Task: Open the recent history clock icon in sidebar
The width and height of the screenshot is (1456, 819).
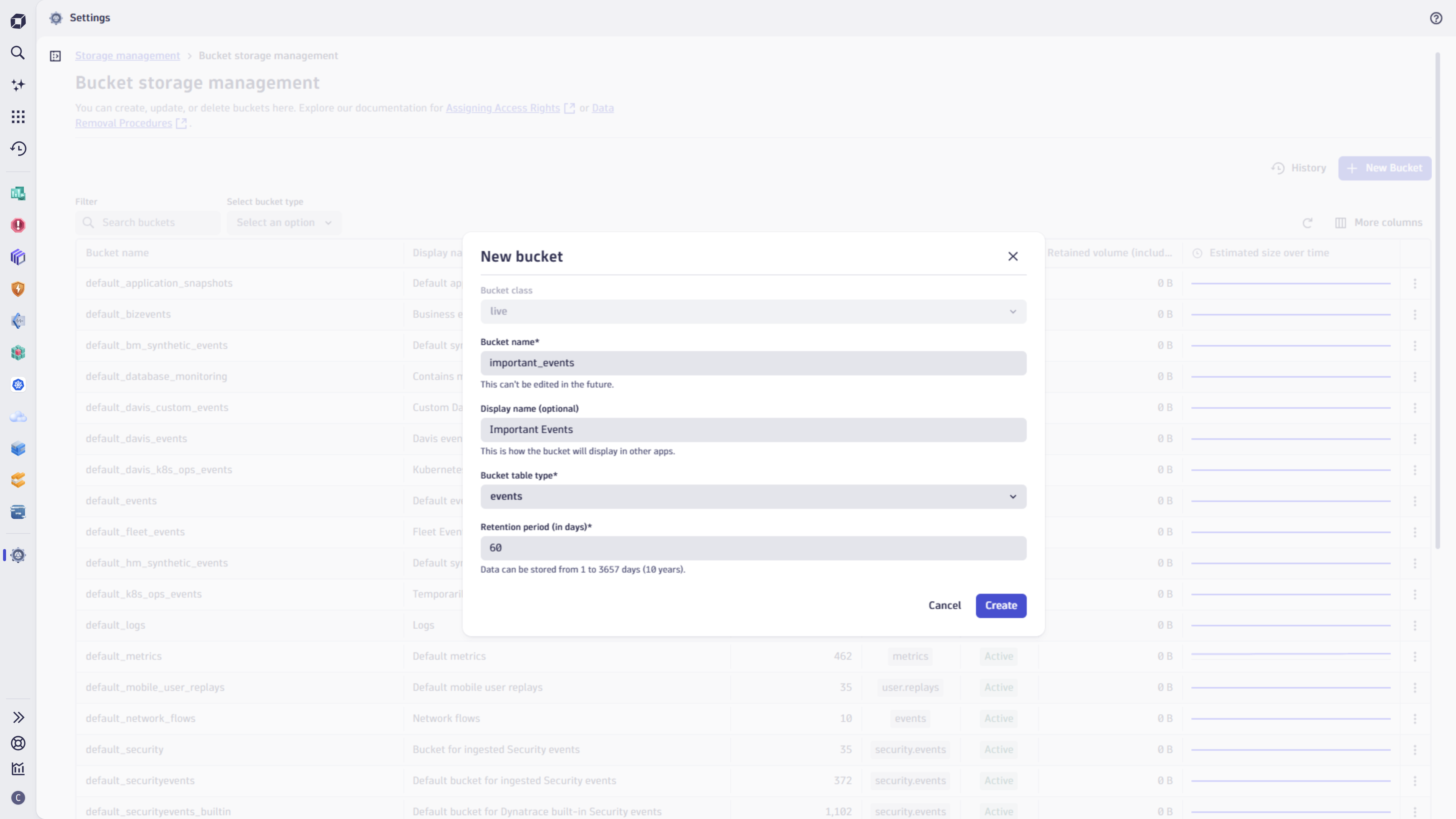Action: 18,149
